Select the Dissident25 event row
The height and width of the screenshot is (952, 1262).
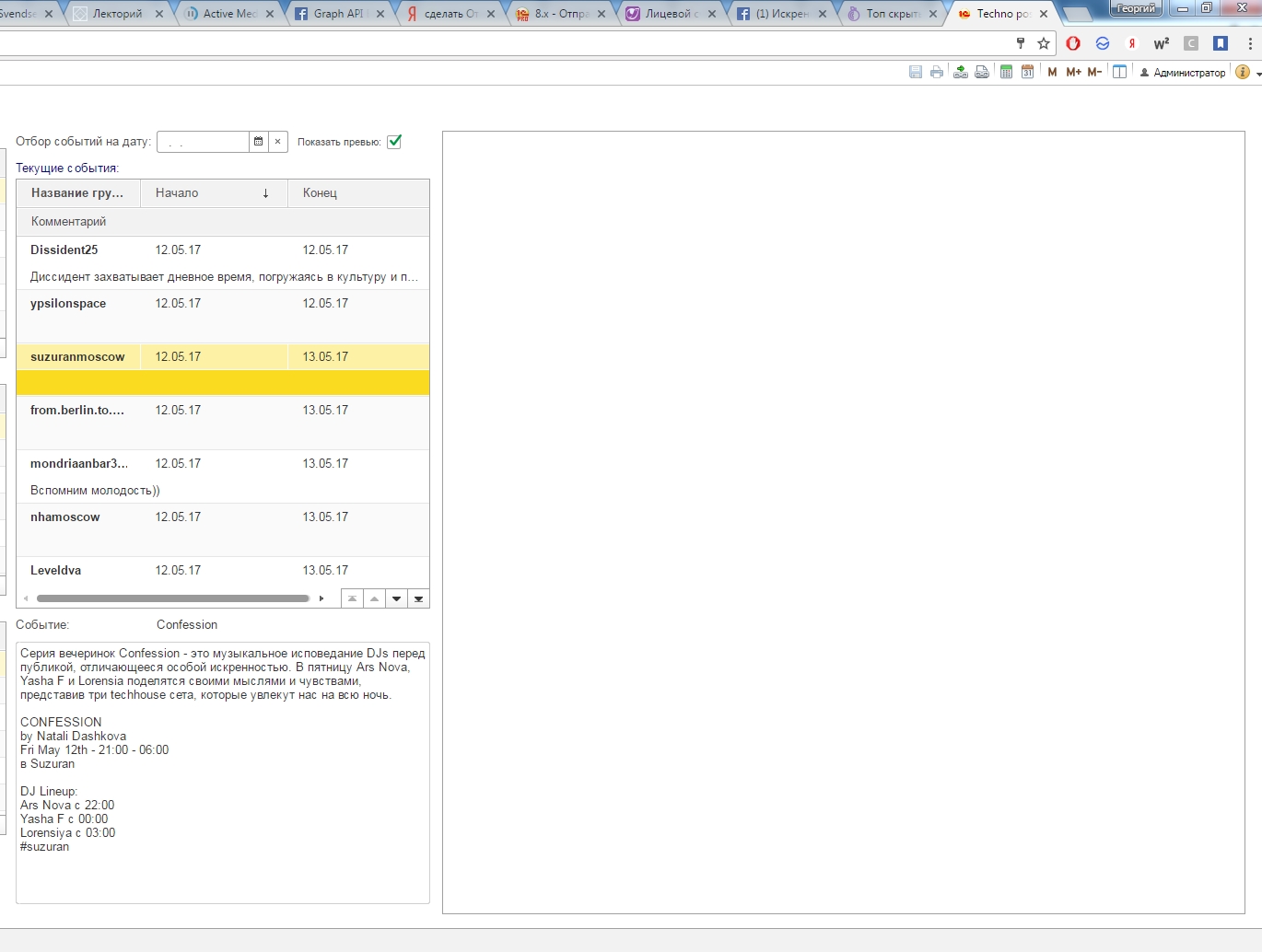coord(222,250)
